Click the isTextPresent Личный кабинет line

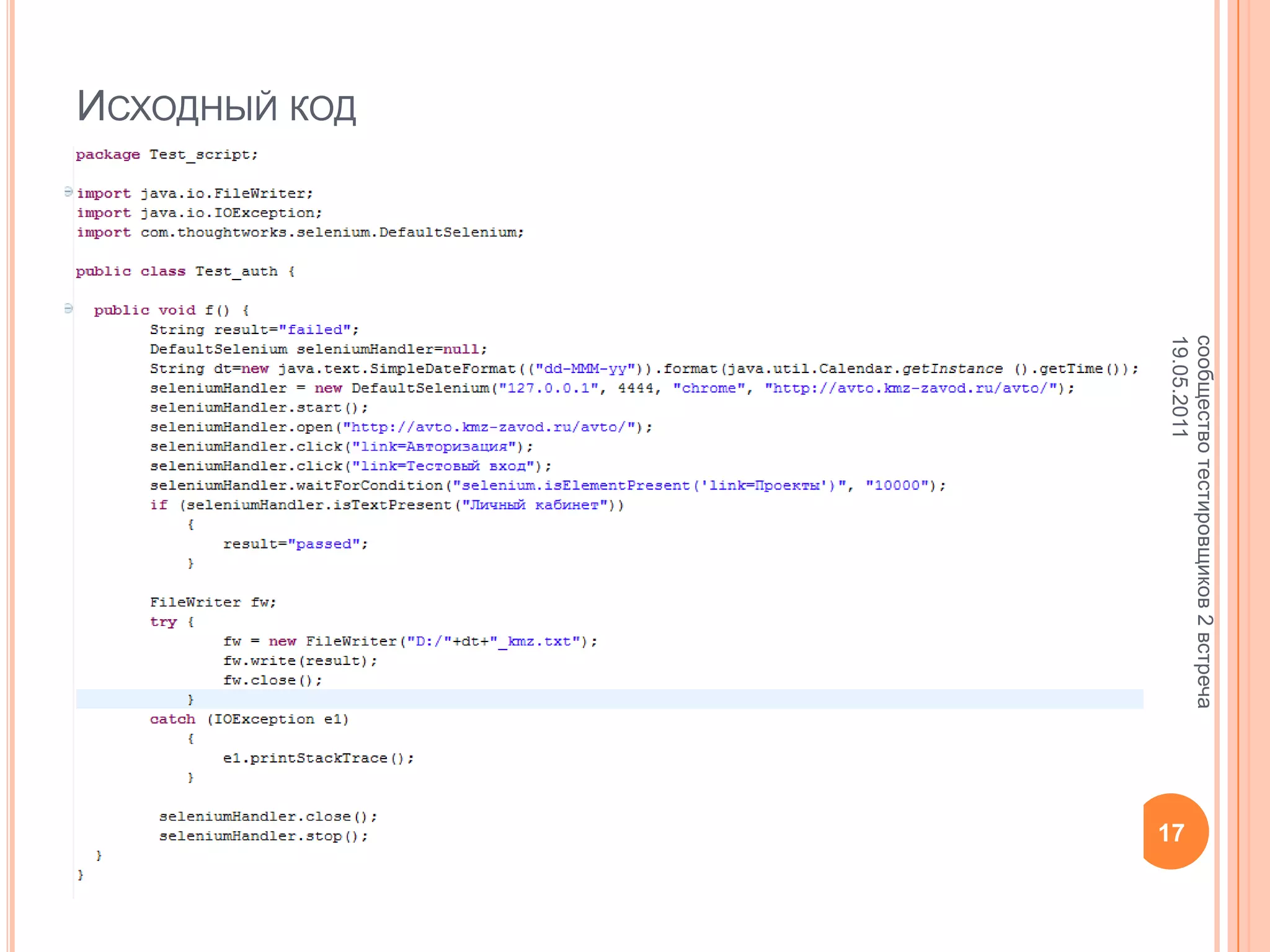[x=387, y=505]
